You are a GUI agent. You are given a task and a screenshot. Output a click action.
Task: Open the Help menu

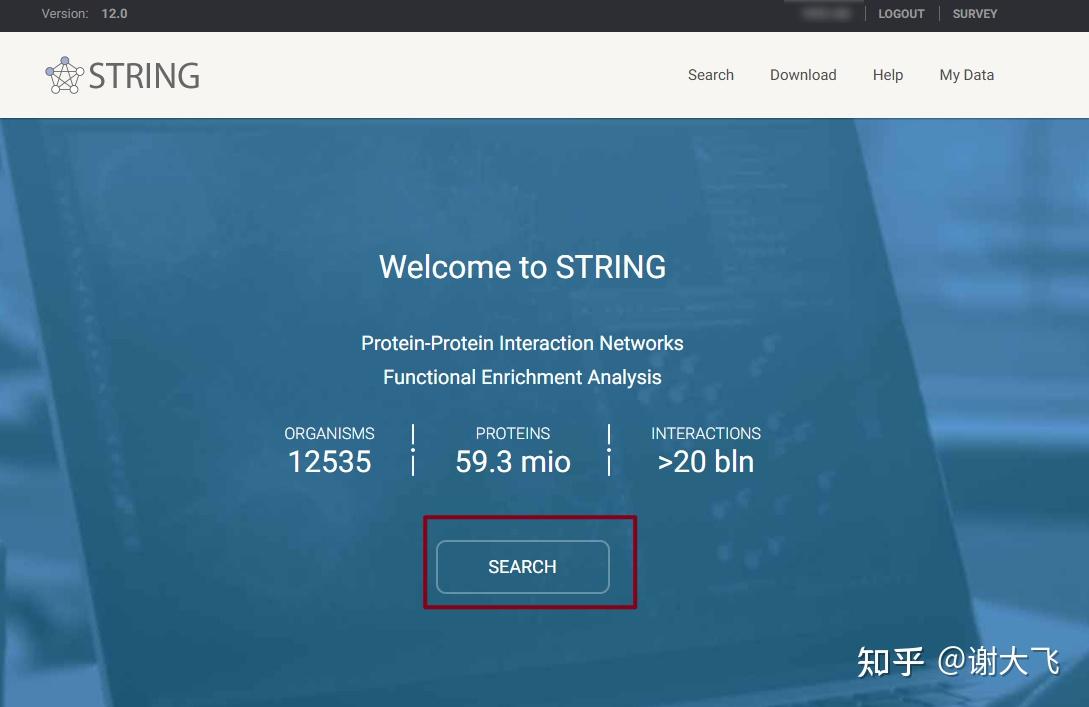888,75
